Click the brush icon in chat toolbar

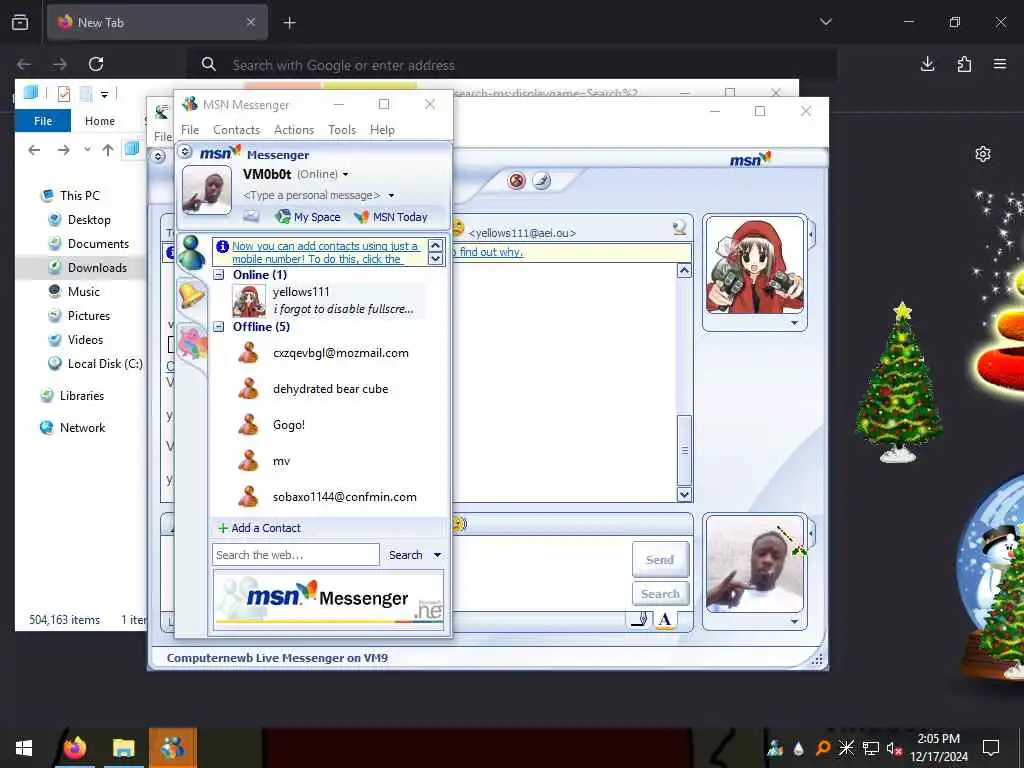[541, 180]
